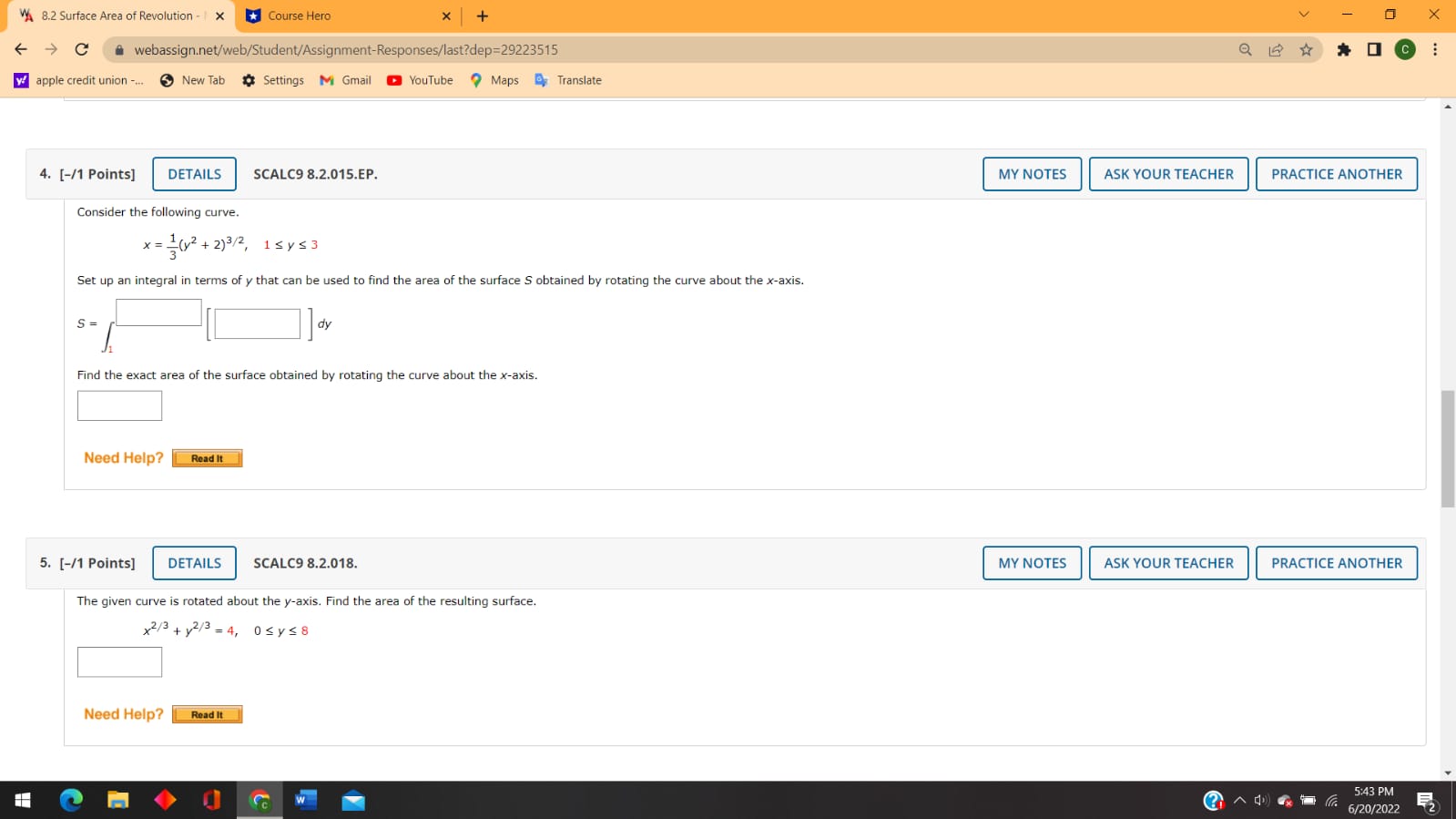Viewport: 1456px width, 819px height.
Task: Open a new browser tab
Action: (x=483, y=15)
